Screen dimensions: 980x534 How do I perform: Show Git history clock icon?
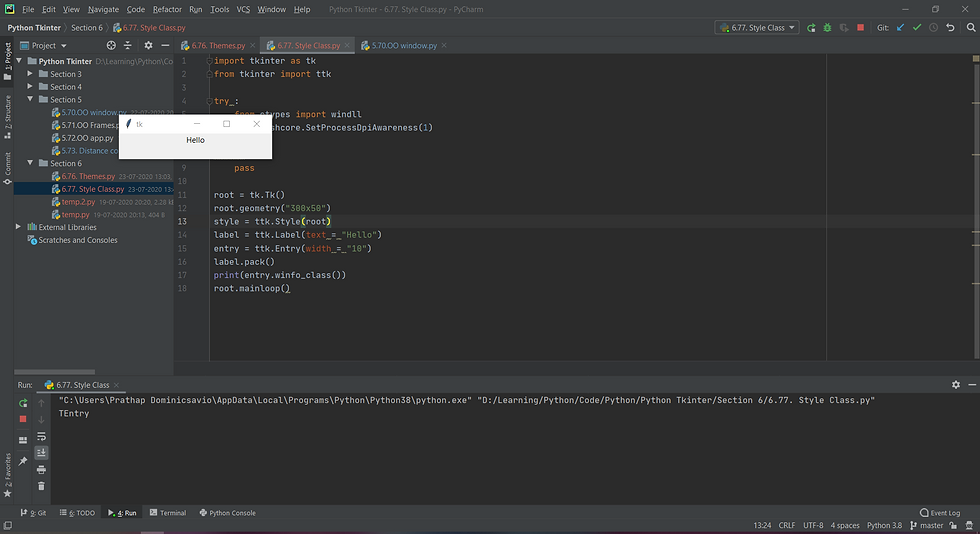pyautogui.click(x=933, y=28)
